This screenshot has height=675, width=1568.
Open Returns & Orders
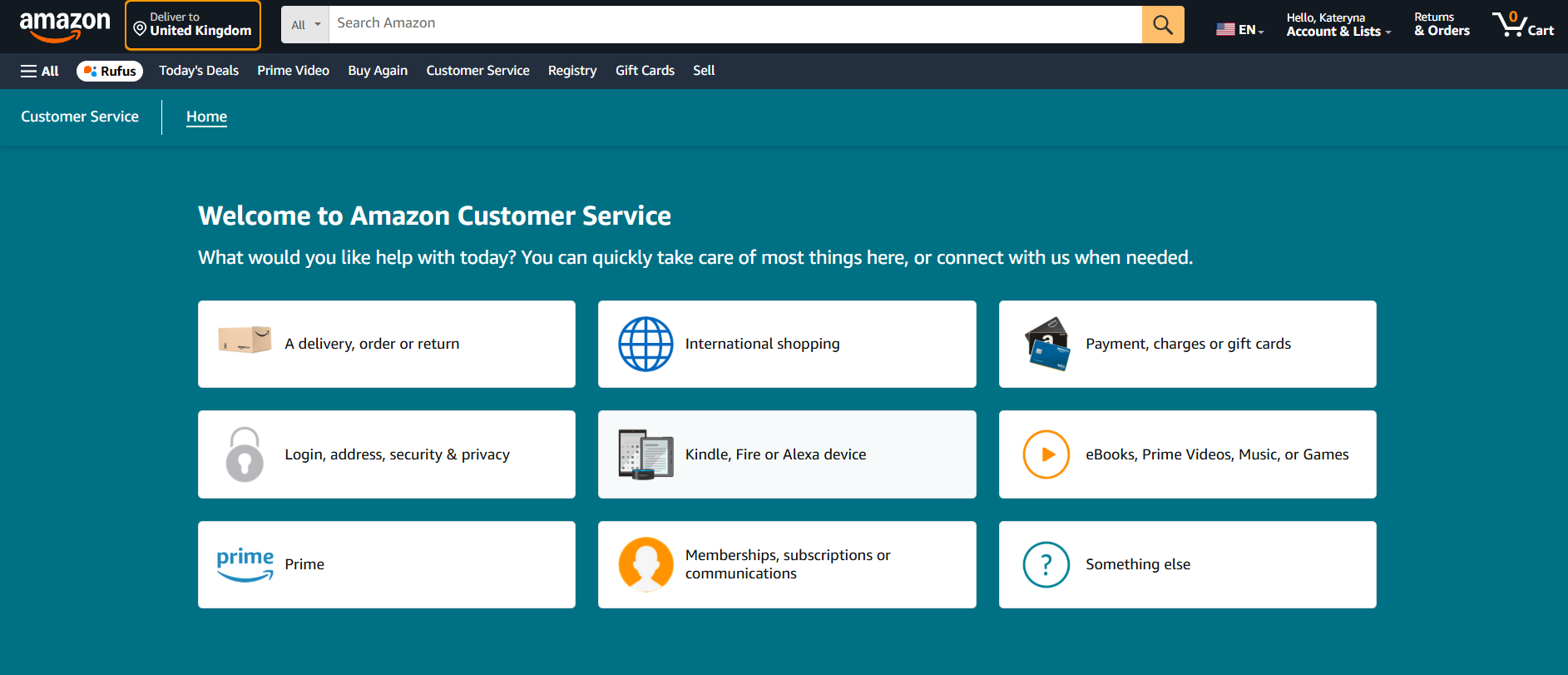tap(1442, 24)
